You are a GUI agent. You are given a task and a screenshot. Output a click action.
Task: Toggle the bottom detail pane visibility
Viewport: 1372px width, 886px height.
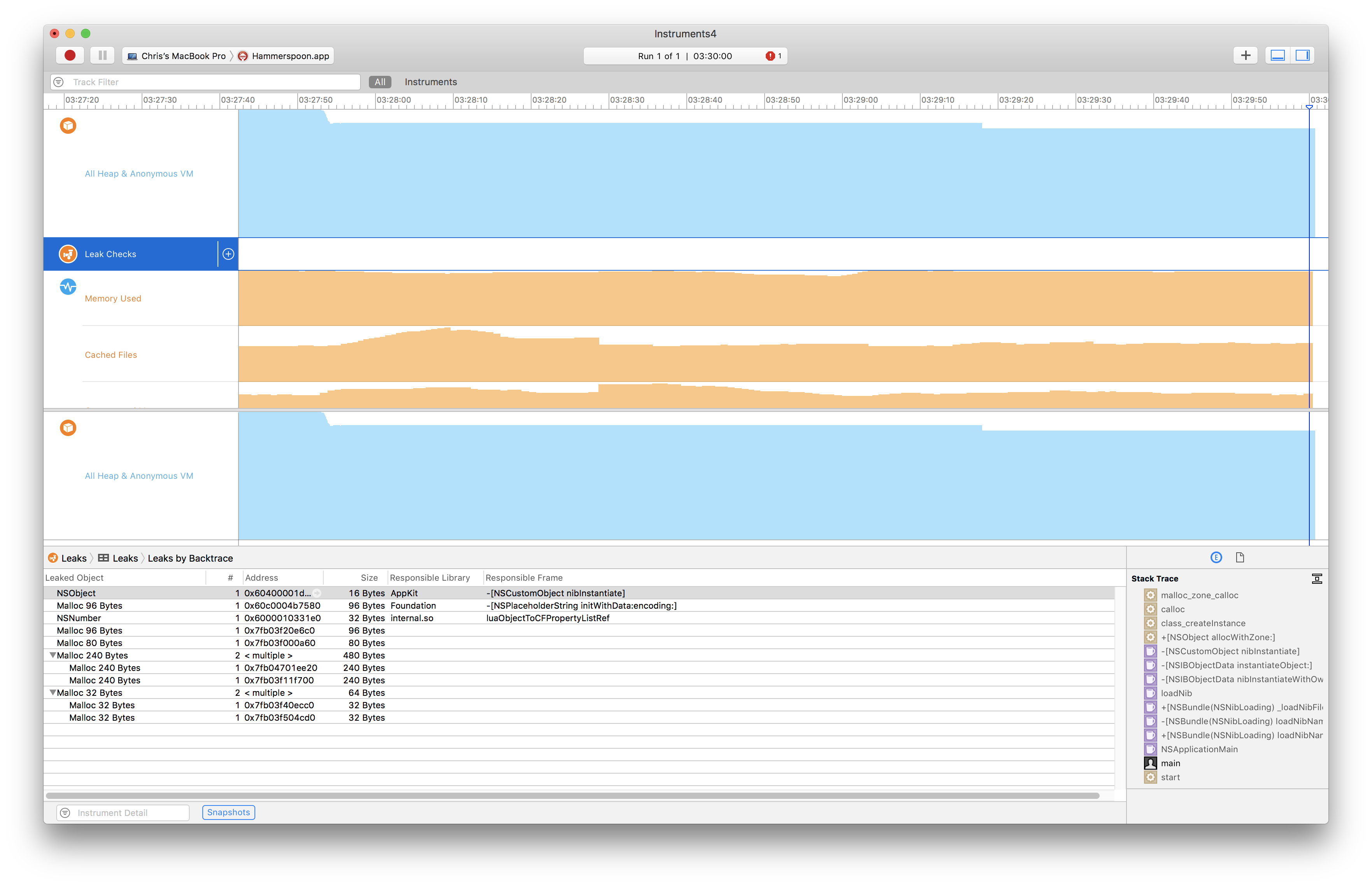tap(1278, 55)
